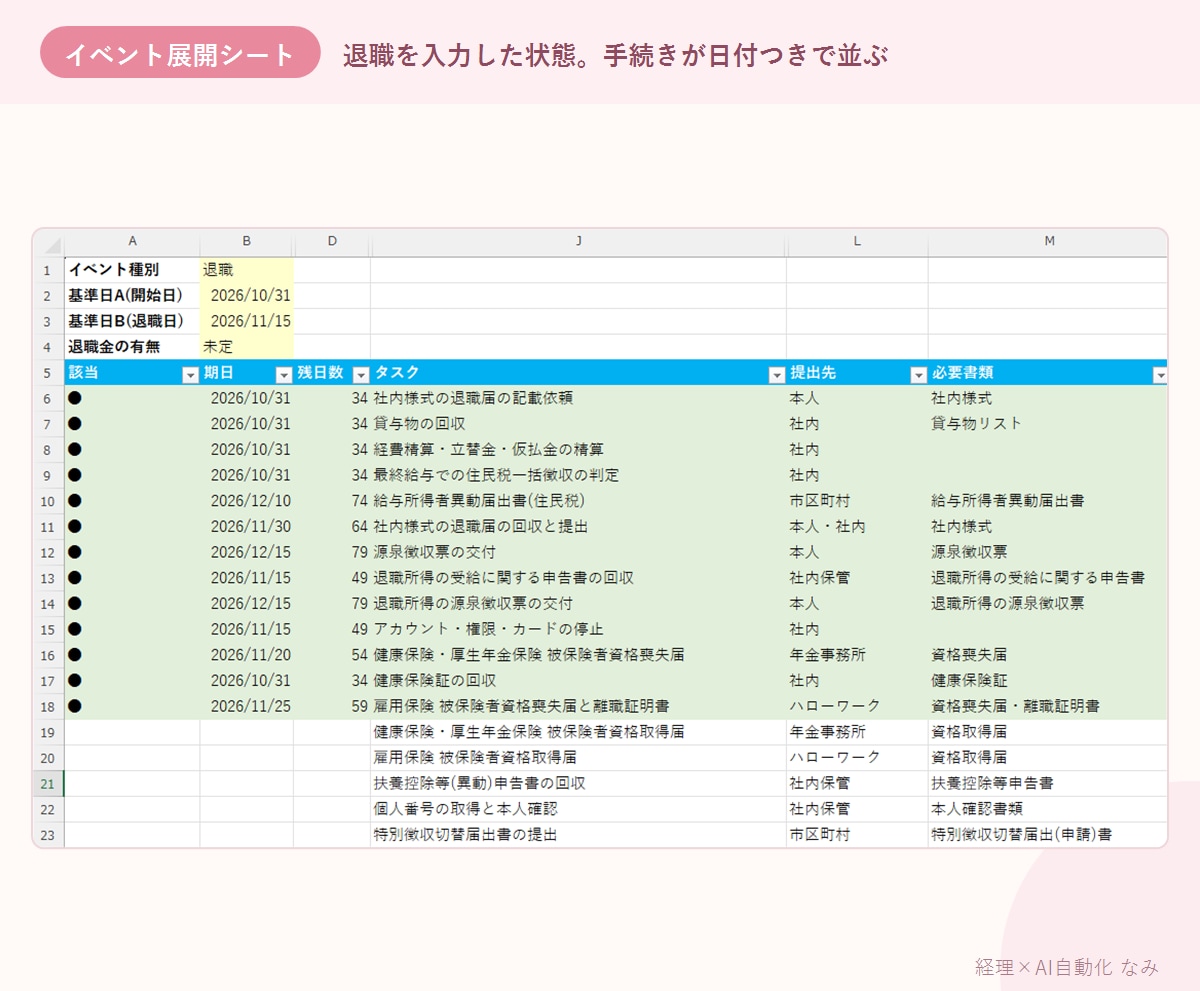Click the task 貸与物の回収
Screen dimensions: 1200x991
419,424
